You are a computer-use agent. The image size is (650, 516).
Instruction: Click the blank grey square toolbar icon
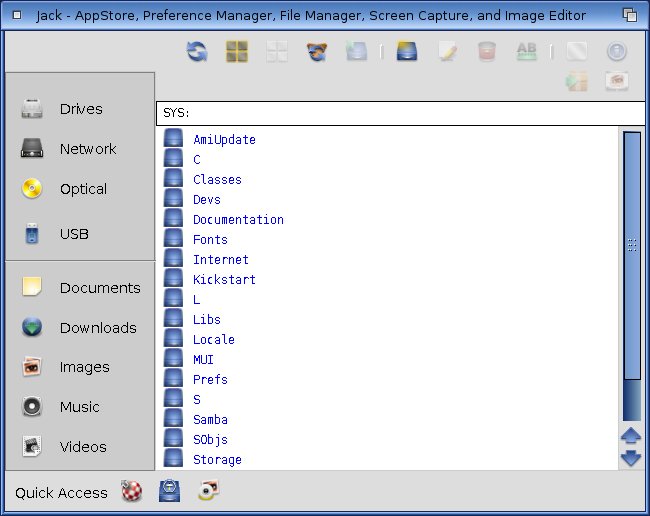577,52
